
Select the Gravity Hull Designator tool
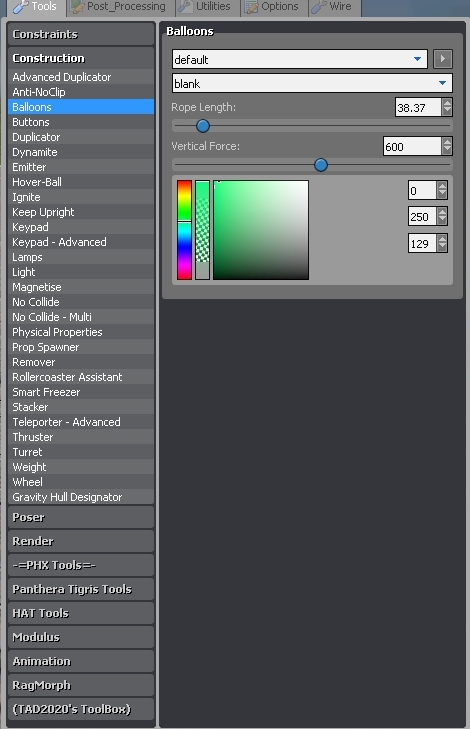click(x=81, y=497)
